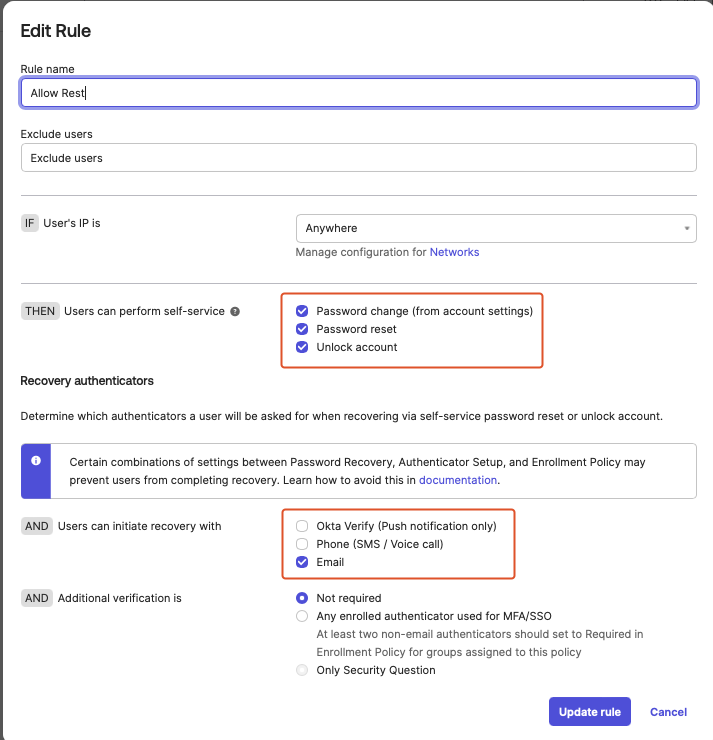Click the Update rule button
Image resolution: width=713 pixels, height=740 pixels.
pos(590,712)
